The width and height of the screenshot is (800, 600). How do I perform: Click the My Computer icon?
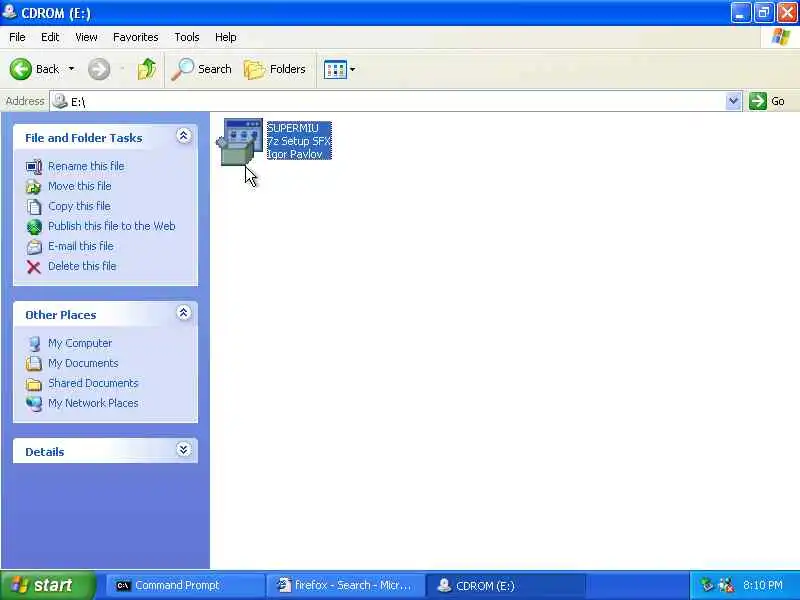34,344
